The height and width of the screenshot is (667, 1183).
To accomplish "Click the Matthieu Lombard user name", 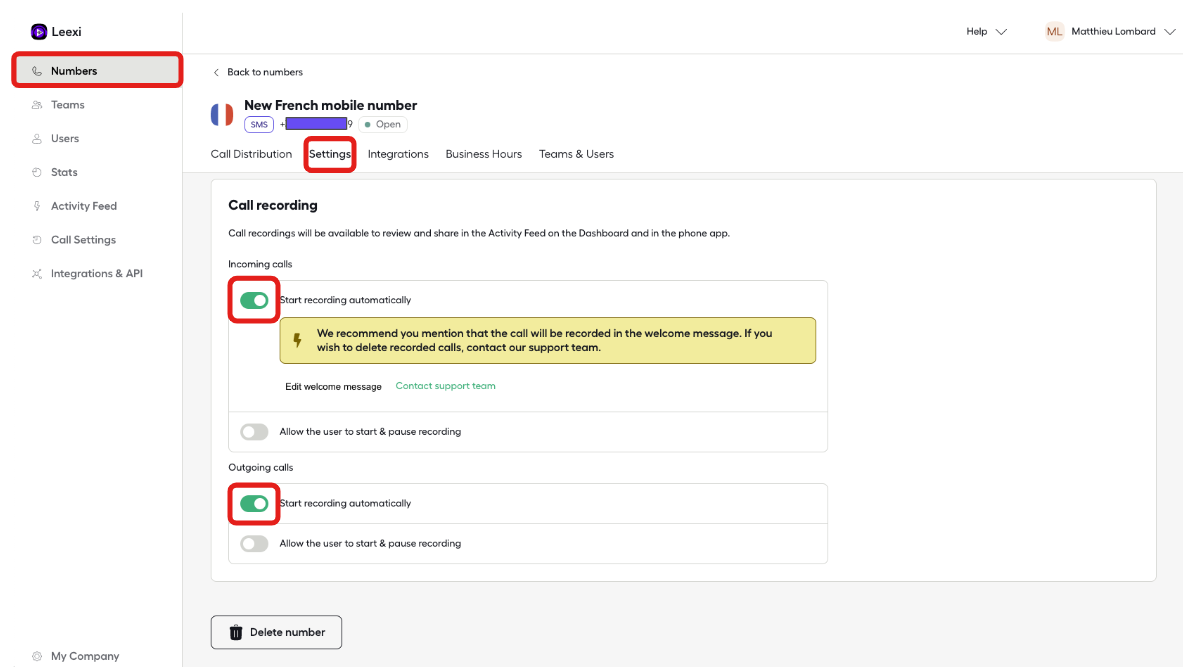I will point(1114,32).
